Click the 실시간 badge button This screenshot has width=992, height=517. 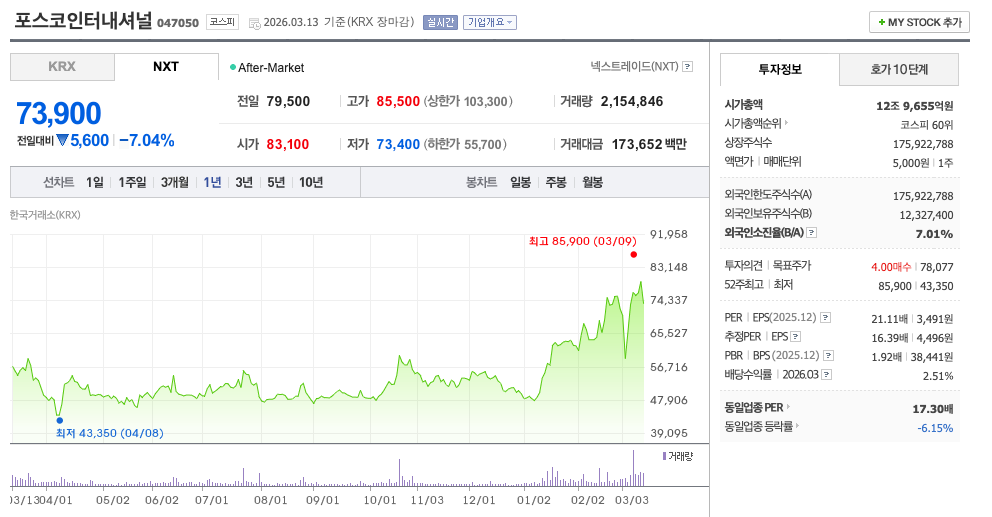(x=440, y=23)
